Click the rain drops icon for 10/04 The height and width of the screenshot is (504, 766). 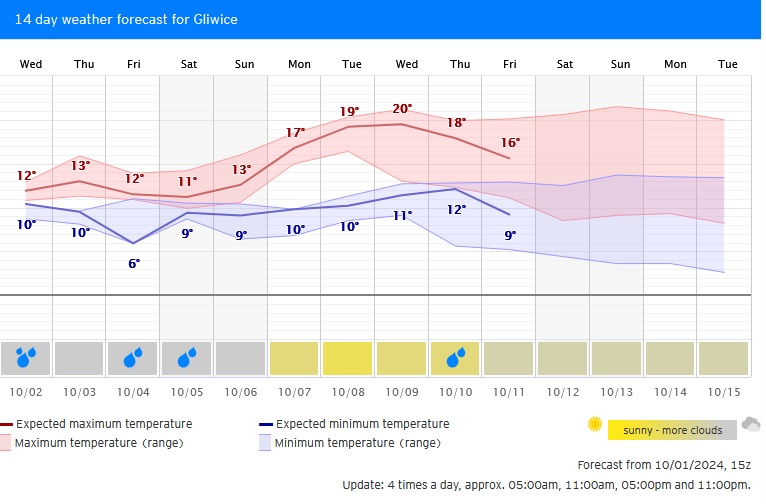pyautogui.click(x=134, y=356)
